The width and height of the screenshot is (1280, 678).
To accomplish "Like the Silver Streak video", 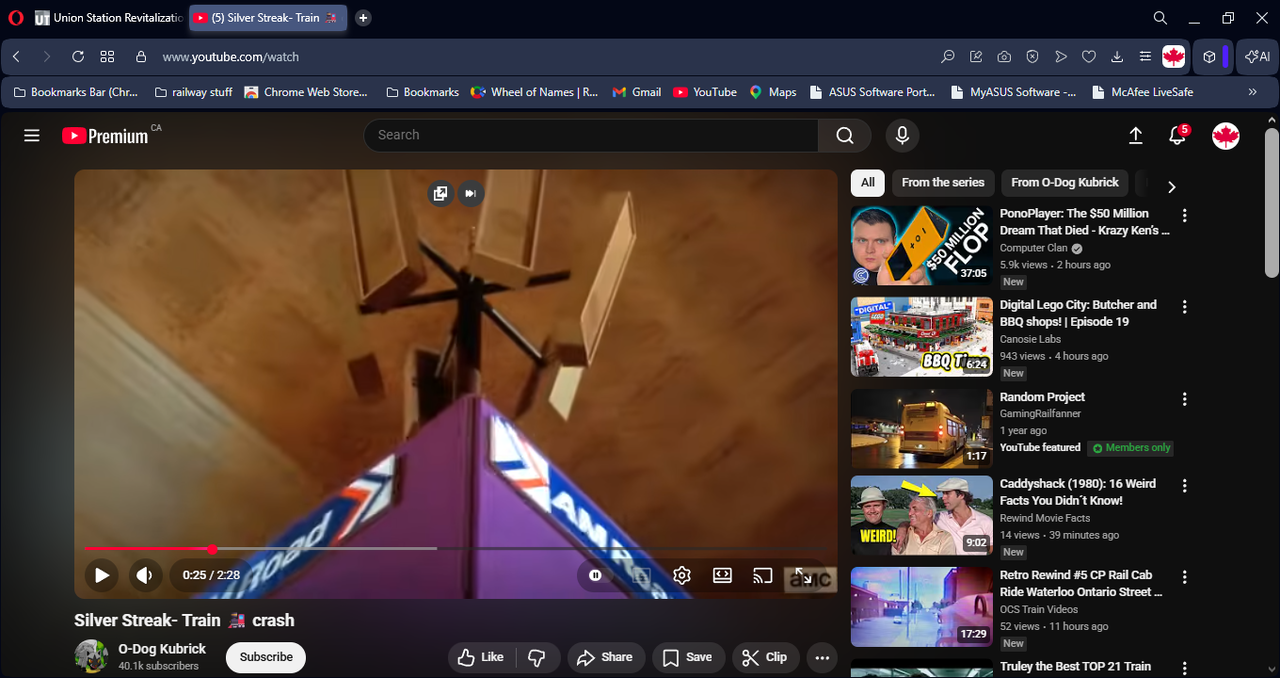I will (481, 657).
